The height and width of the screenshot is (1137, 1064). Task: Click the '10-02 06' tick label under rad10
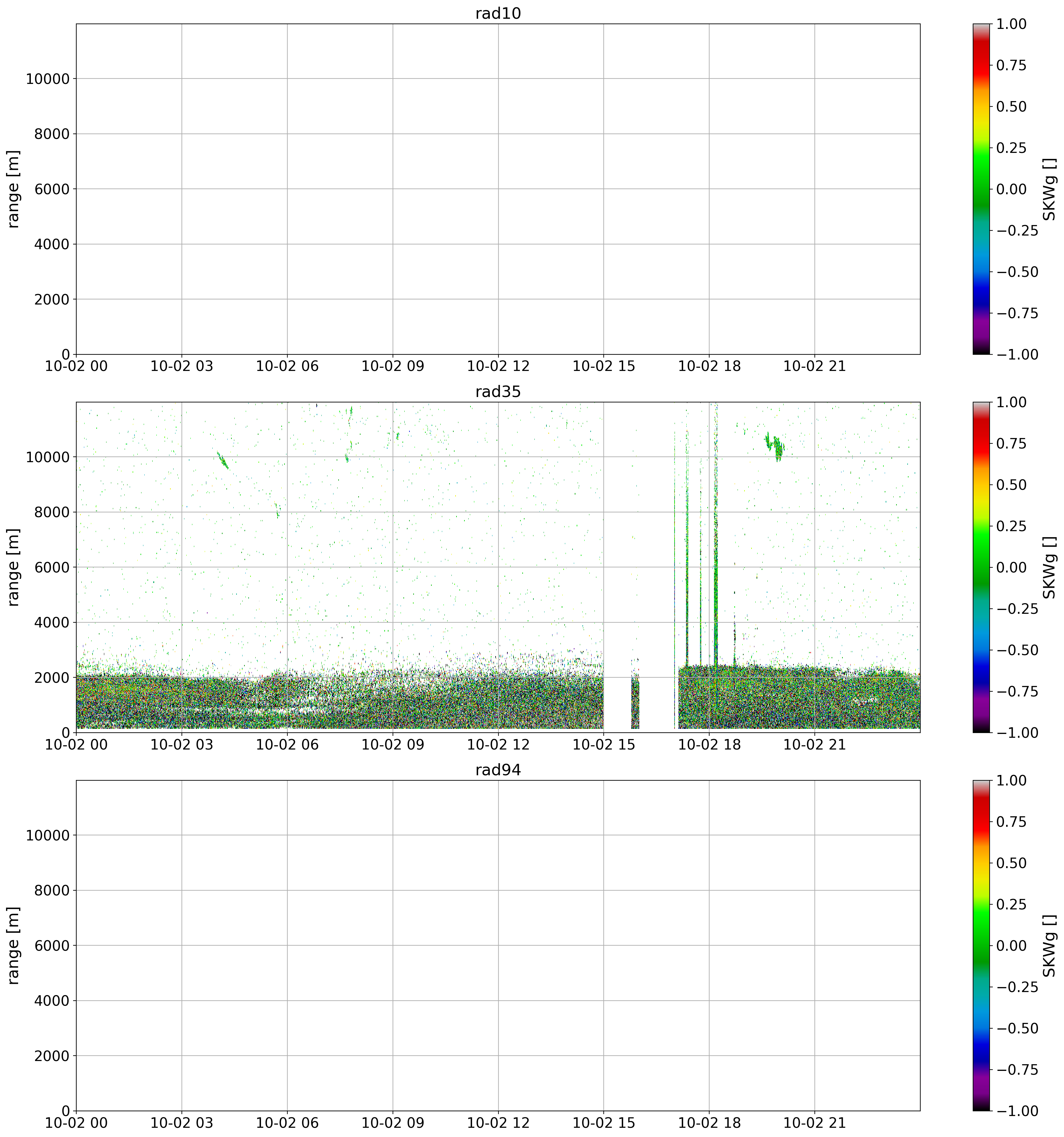coord(287,366)
